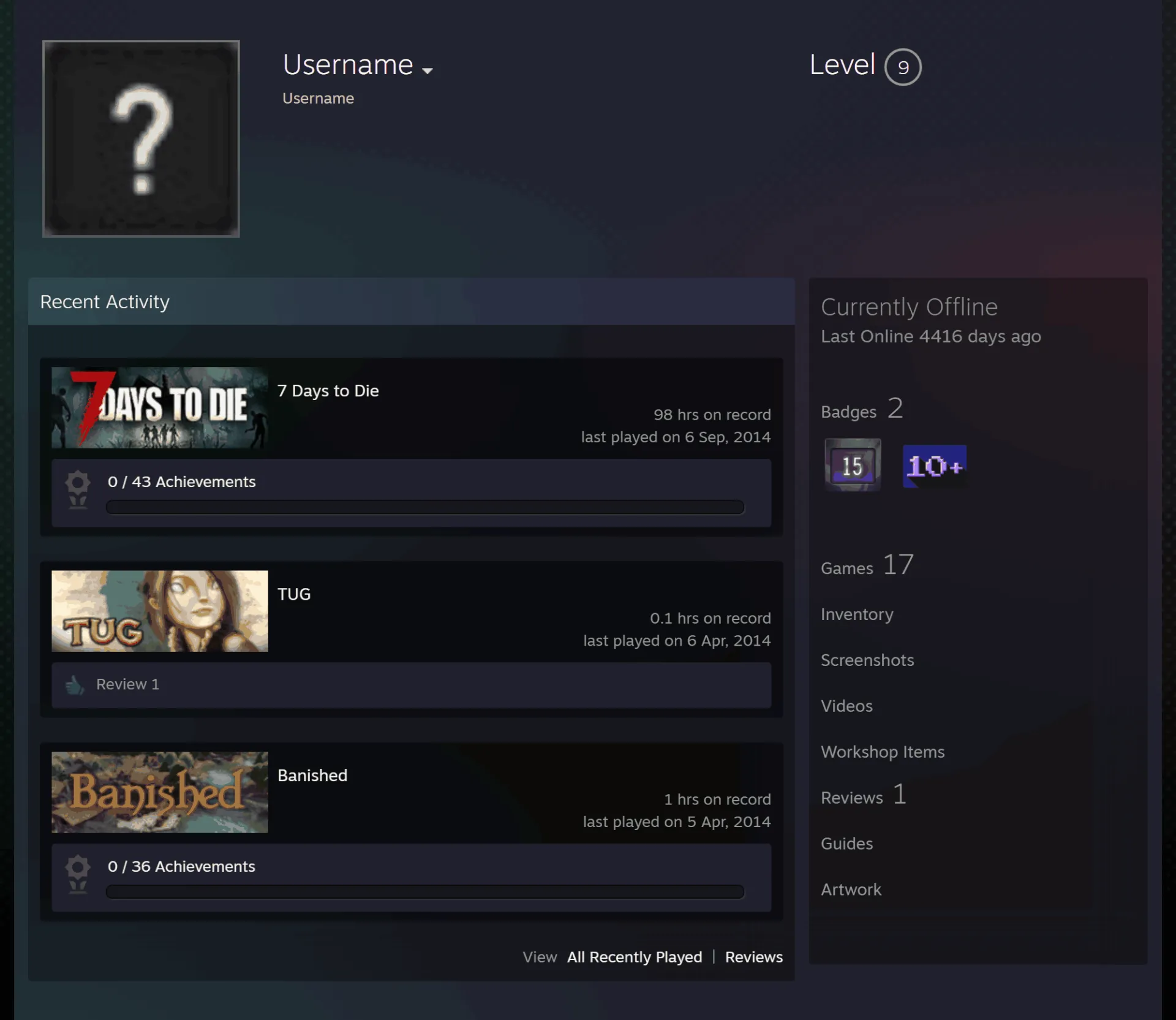Open Review 1 for TUG

(x=127, y=684)
